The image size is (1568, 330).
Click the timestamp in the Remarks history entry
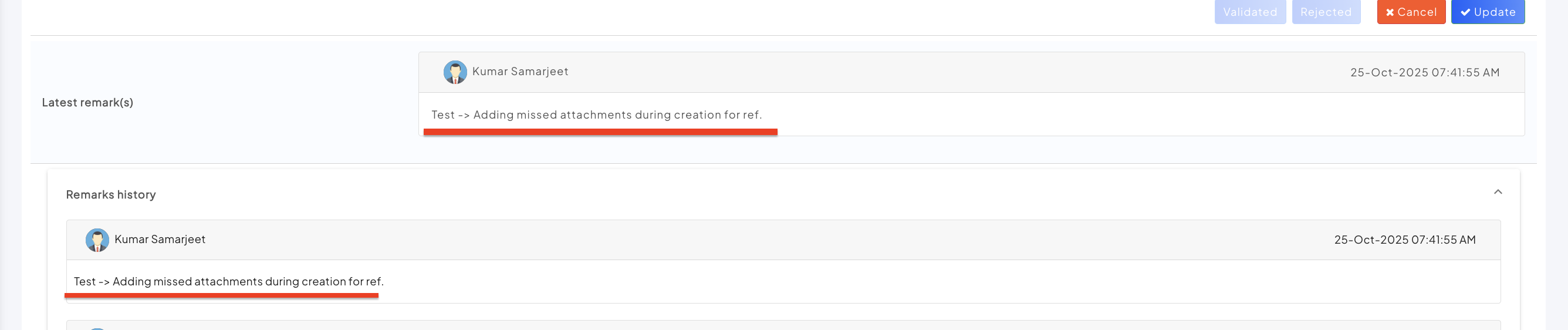click(1404, 240)
